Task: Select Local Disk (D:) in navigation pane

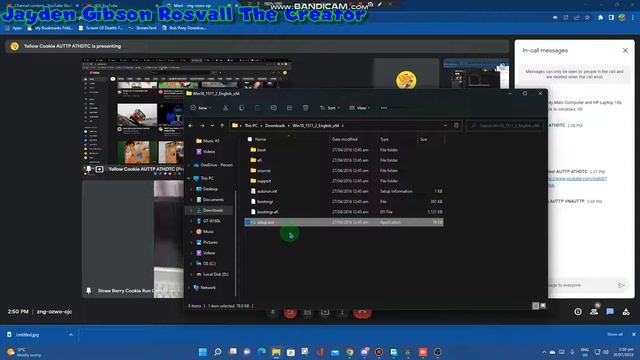Action: pyautogui.click(x=216, y=274)
